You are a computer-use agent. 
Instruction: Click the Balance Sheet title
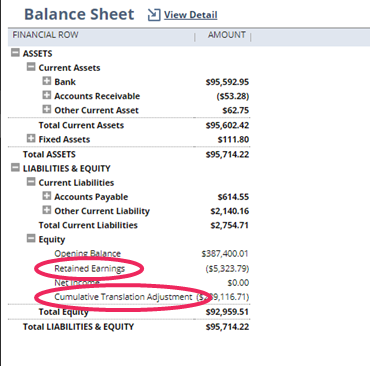click(79, 14)
